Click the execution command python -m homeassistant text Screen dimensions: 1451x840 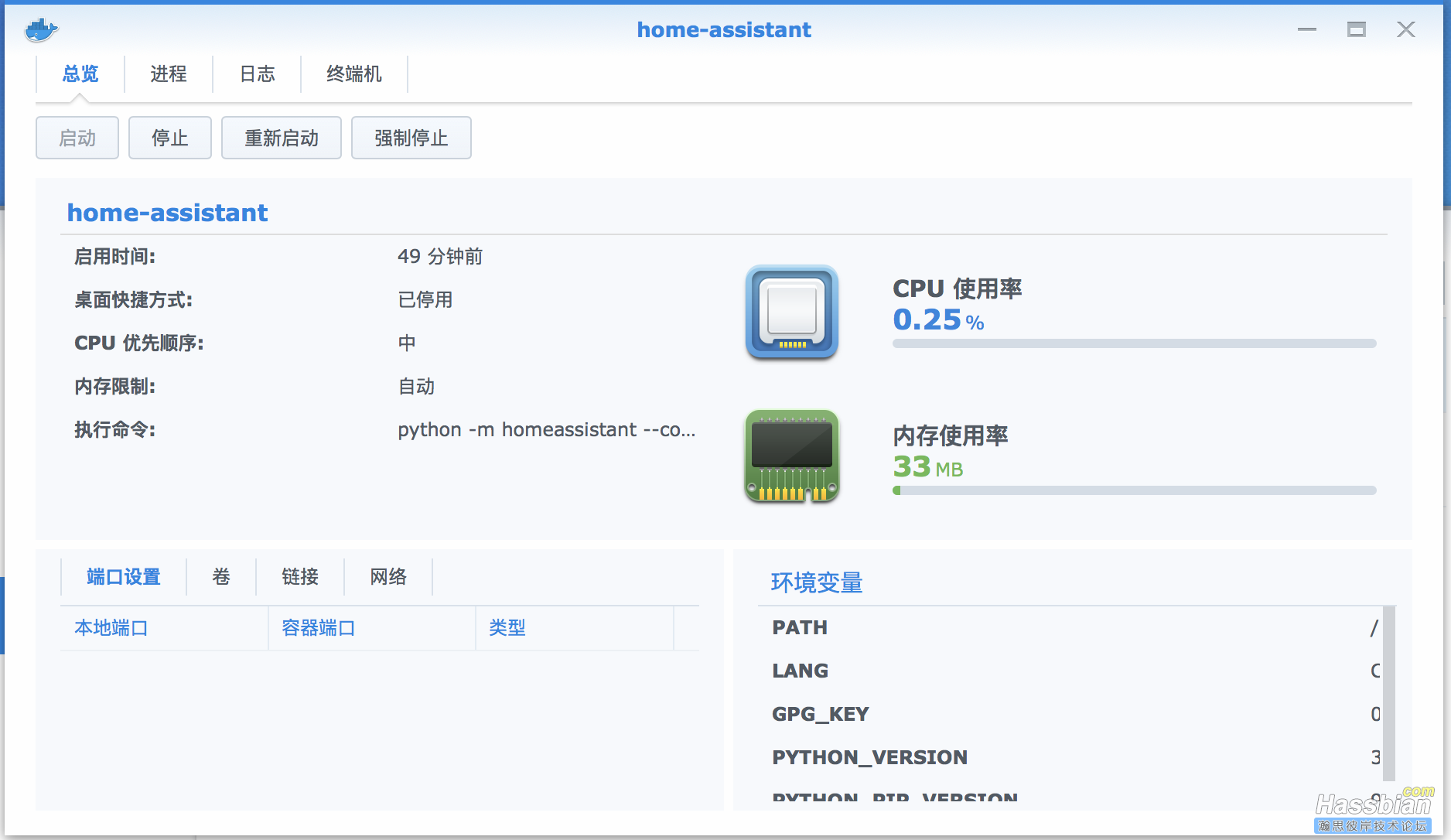coord(547,430)
